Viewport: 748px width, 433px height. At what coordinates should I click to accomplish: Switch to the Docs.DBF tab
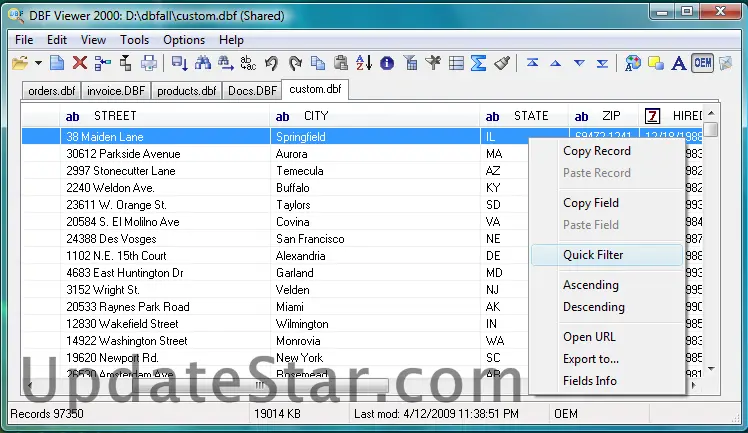coord(252,91)
